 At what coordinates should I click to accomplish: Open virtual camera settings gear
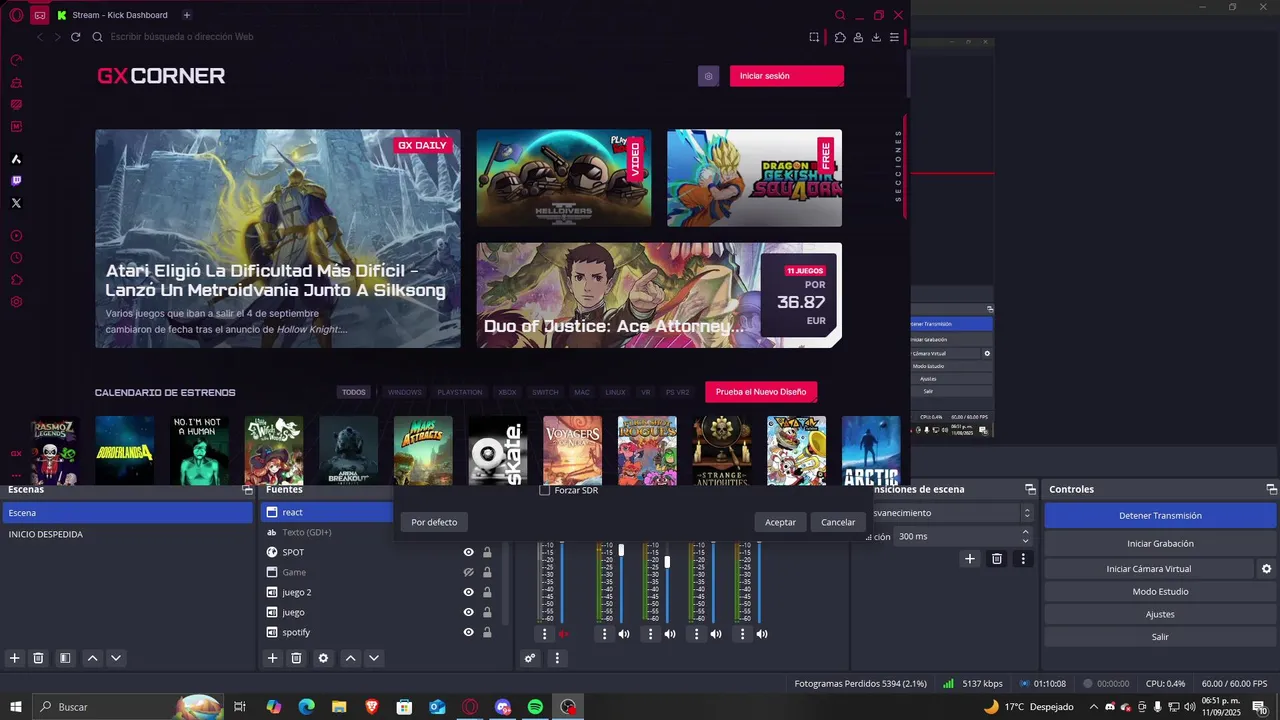tap(1266, 569)
